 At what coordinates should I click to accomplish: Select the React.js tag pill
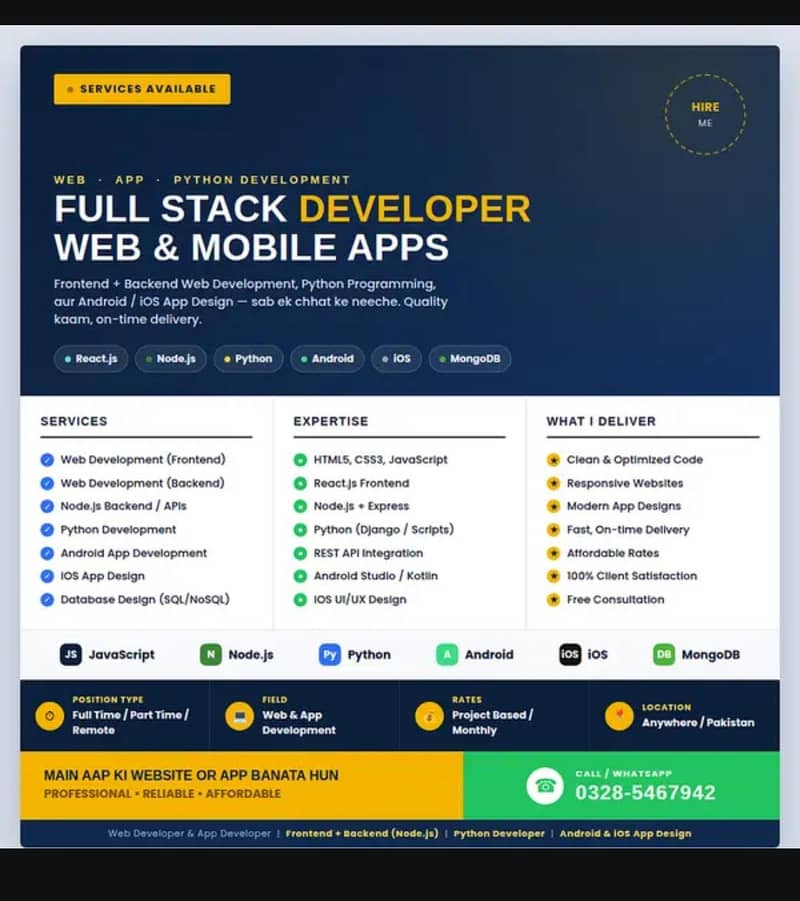coord(91,359)
